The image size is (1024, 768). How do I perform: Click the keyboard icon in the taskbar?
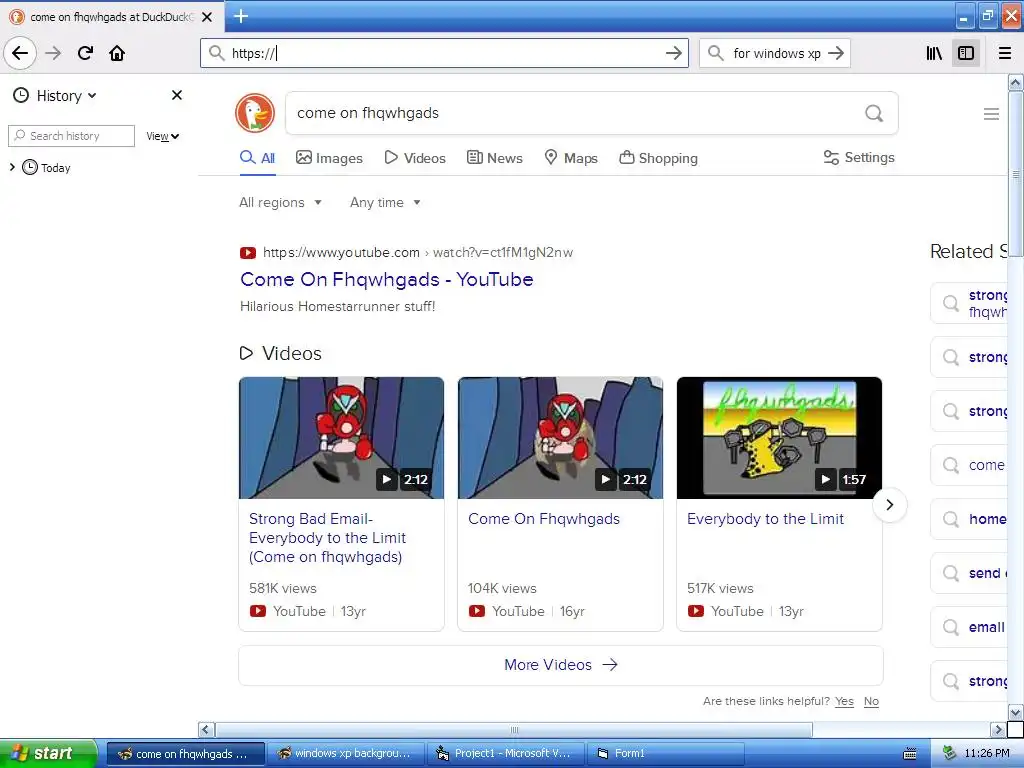tap(910, 754)
